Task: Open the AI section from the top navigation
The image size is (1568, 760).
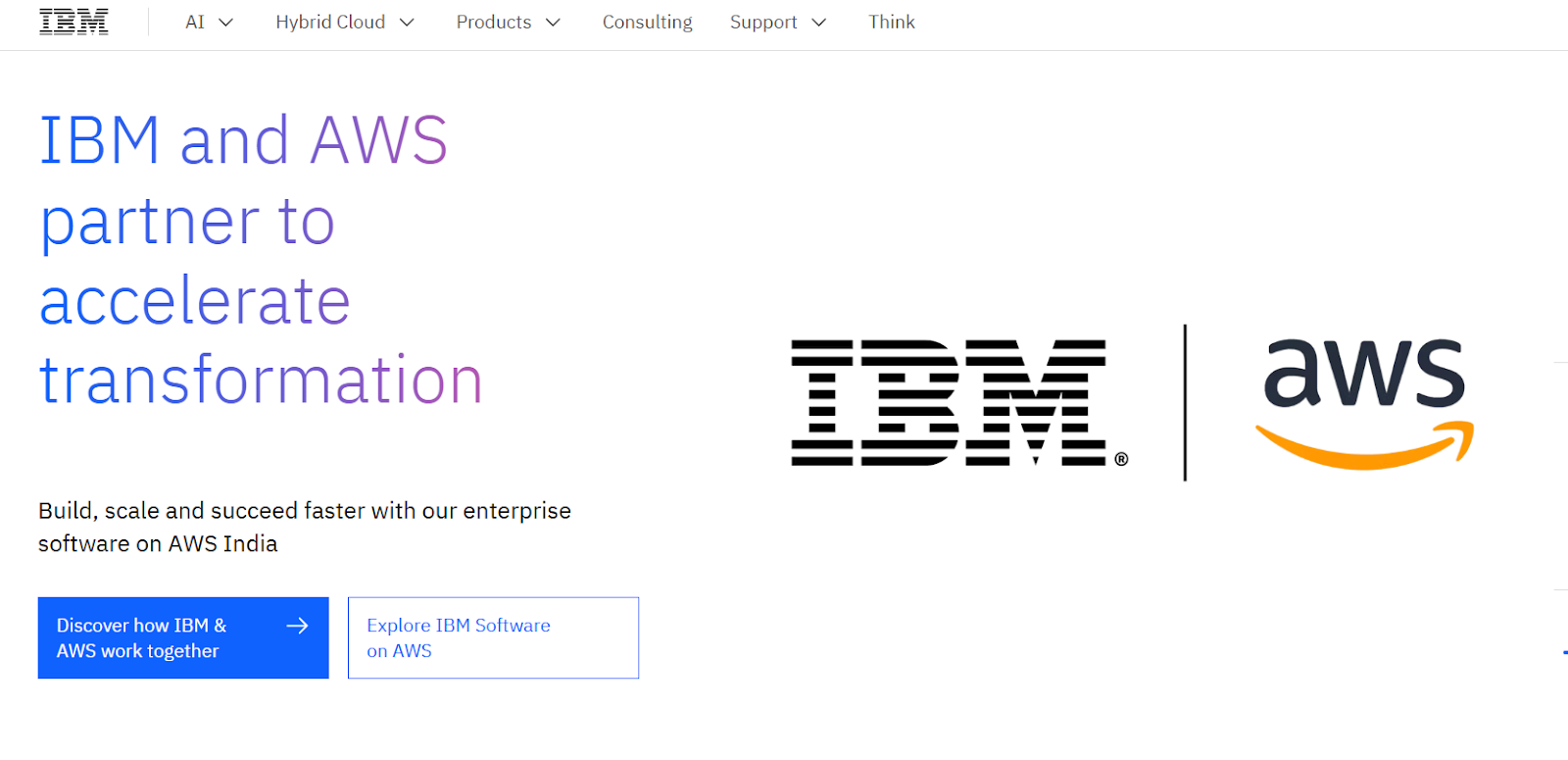Action: tap(195, 22)
